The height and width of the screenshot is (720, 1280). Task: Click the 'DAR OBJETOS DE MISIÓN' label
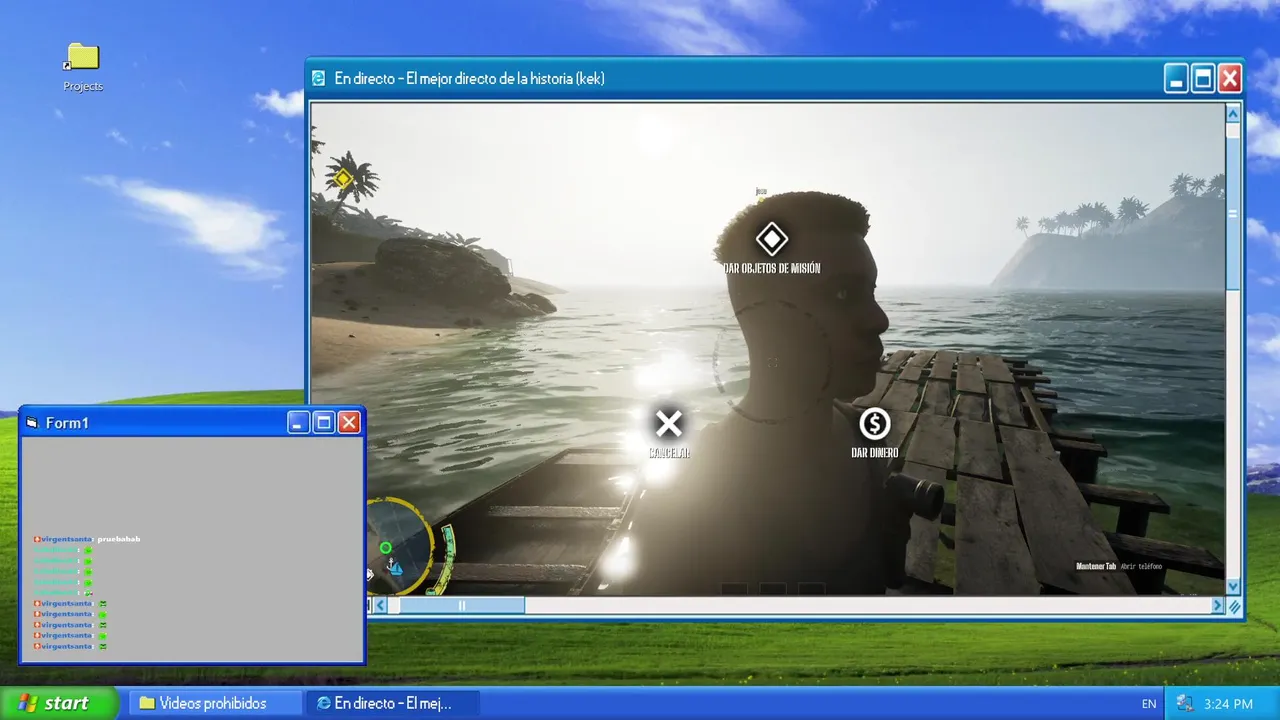[771, 268]
